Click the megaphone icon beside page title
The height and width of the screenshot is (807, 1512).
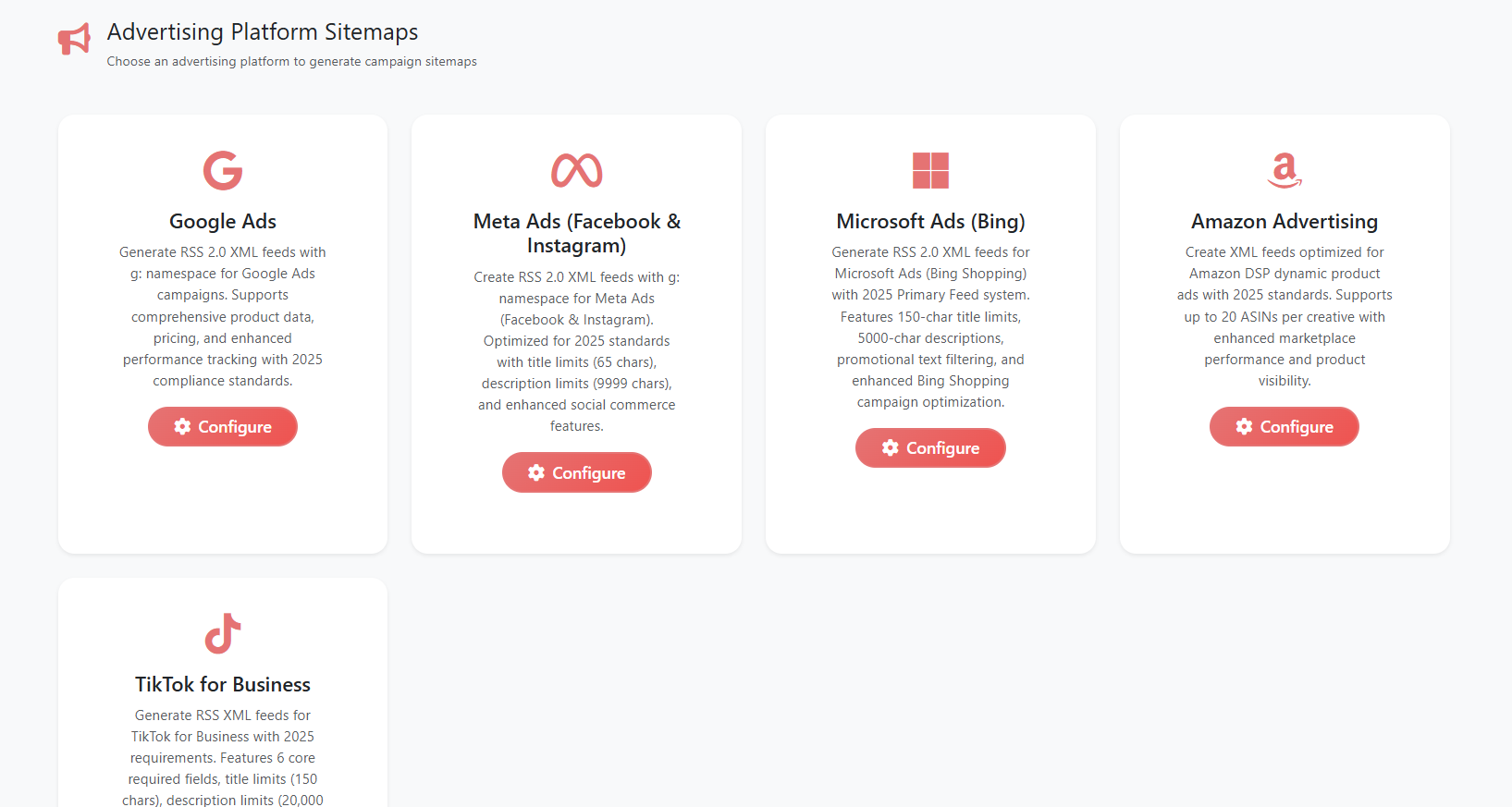pyautogui.click(x=74, y=39)
